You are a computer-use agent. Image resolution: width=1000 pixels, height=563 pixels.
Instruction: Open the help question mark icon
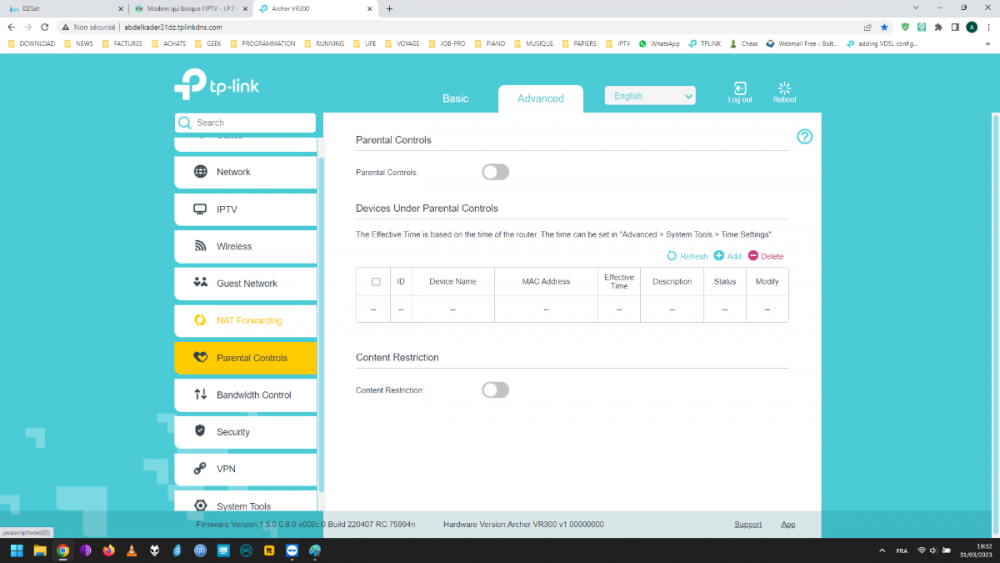[805, 137]
